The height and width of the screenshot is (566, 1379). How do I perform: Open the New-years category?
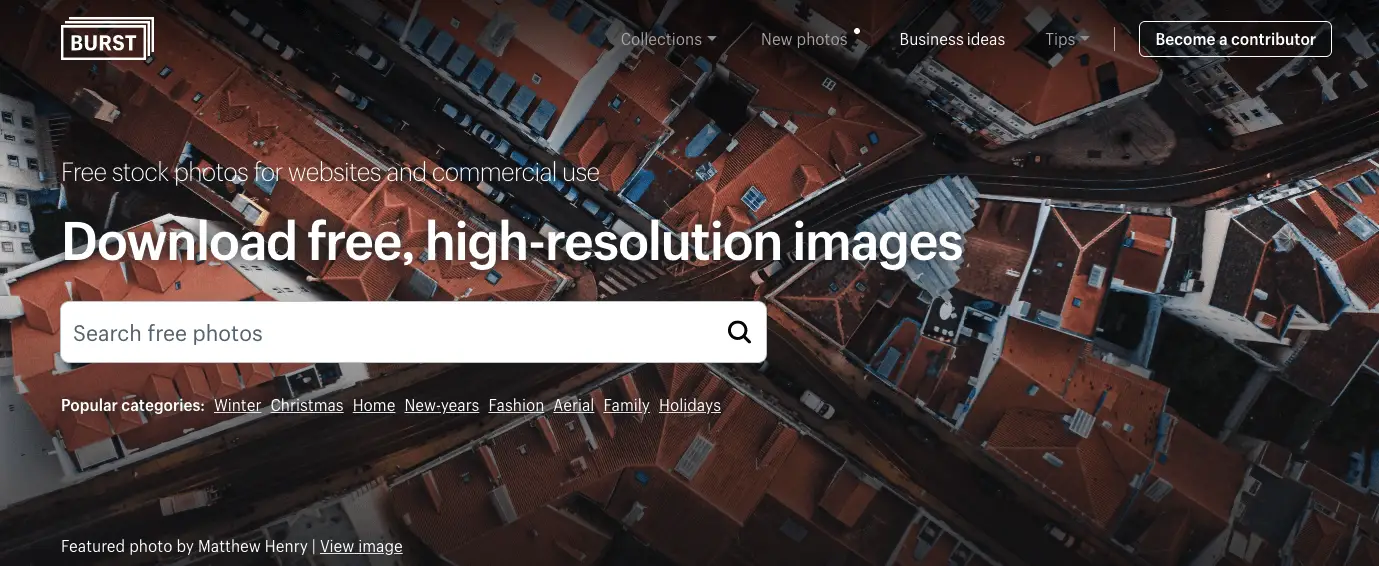click(442, 405)
